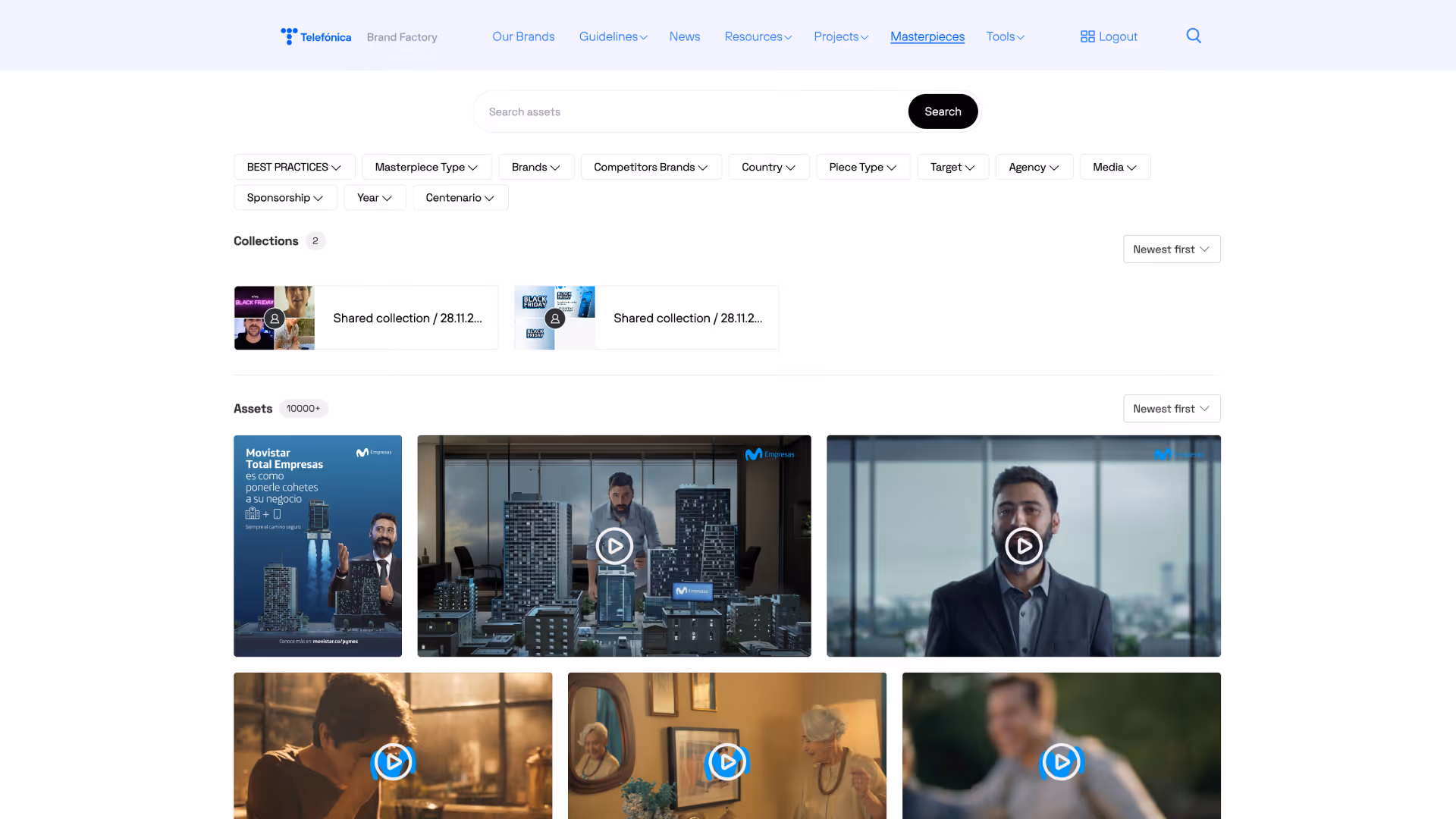Click the Logout link
1456x819 pixels.
pyautogui.click(x=1109, y=36)
